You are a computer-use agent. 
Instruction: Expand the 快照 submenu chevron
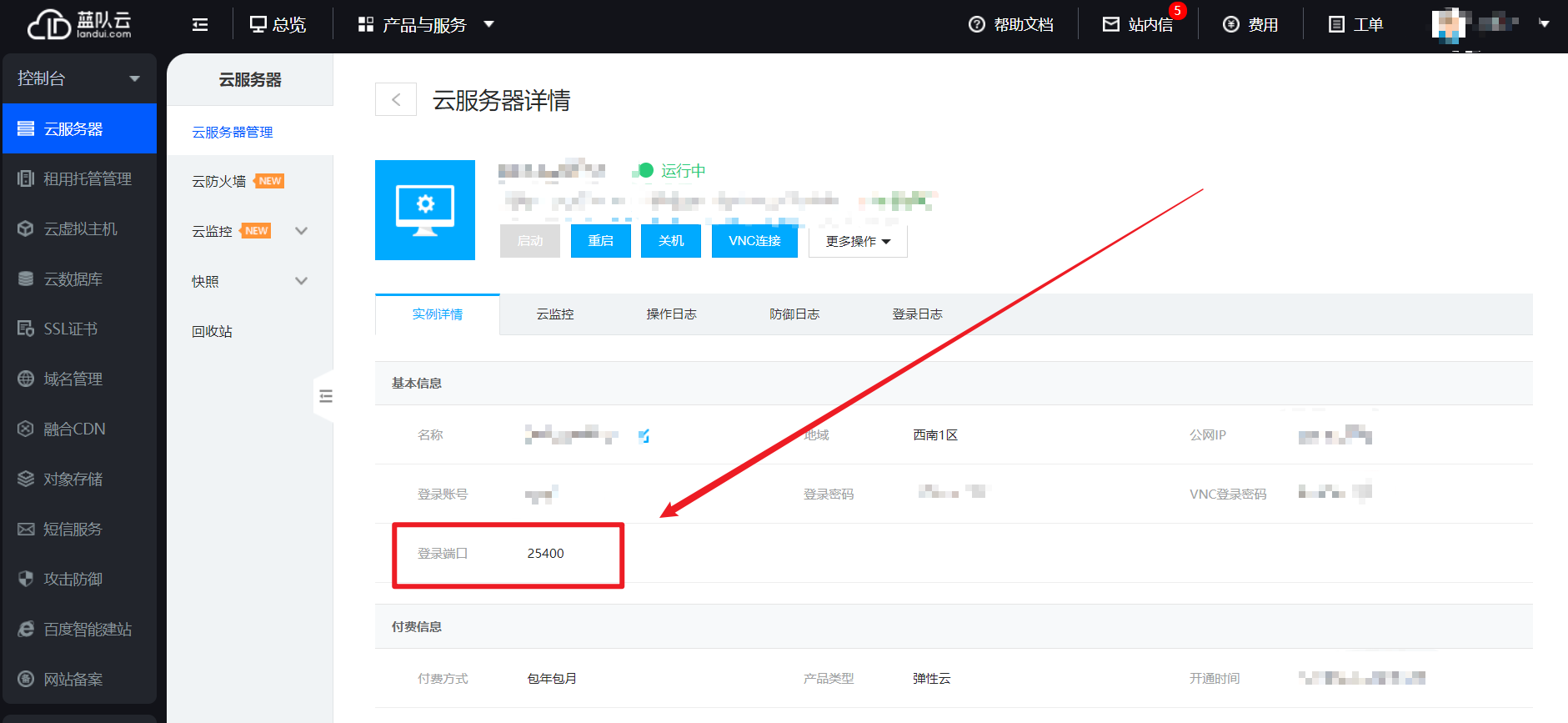(x=302, y=281)
